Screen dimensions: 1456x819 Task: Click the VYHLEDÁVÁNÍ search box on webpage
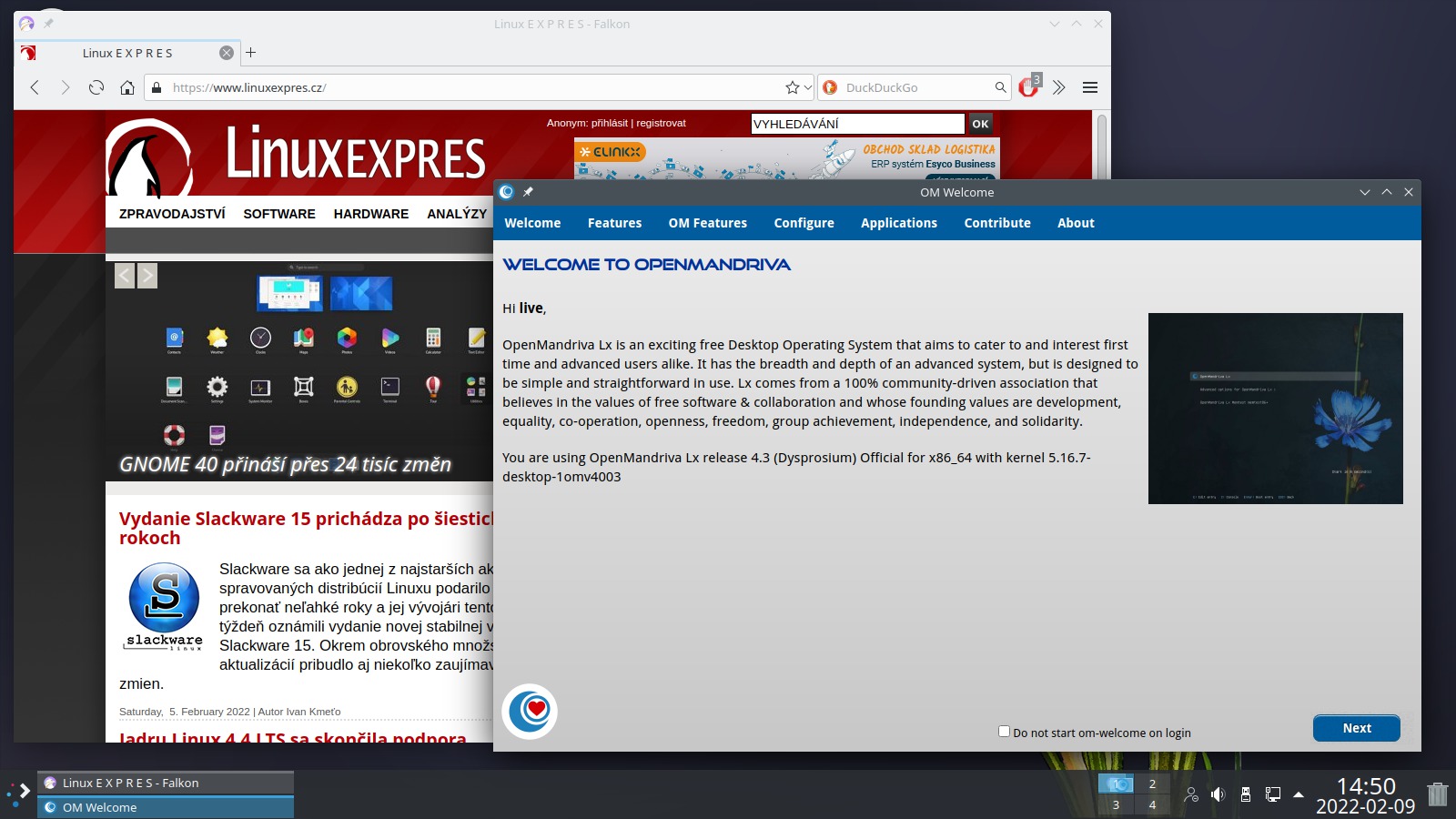[857, 124]
